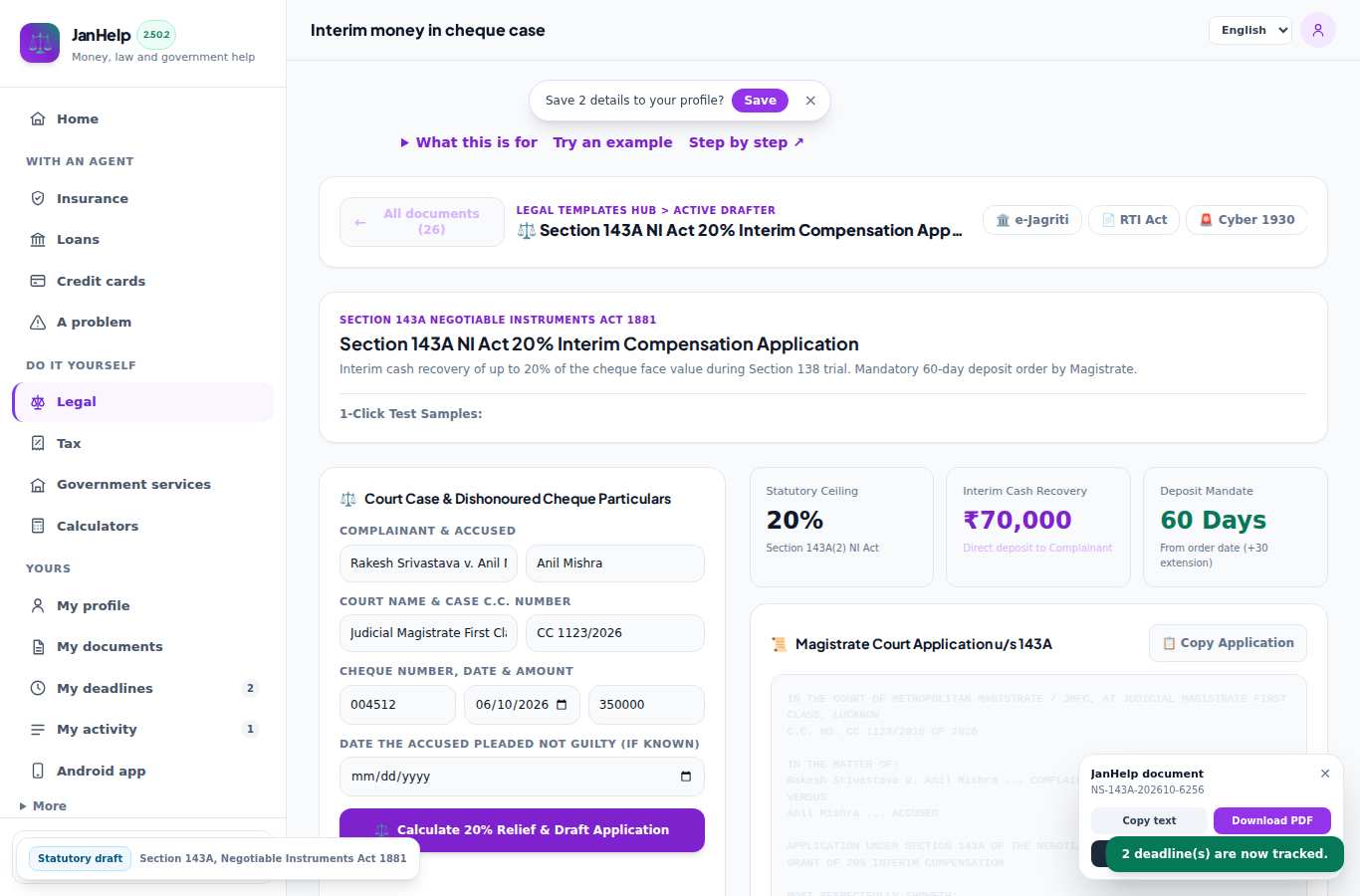Open A problem warning icon

[x=38, y=322]
